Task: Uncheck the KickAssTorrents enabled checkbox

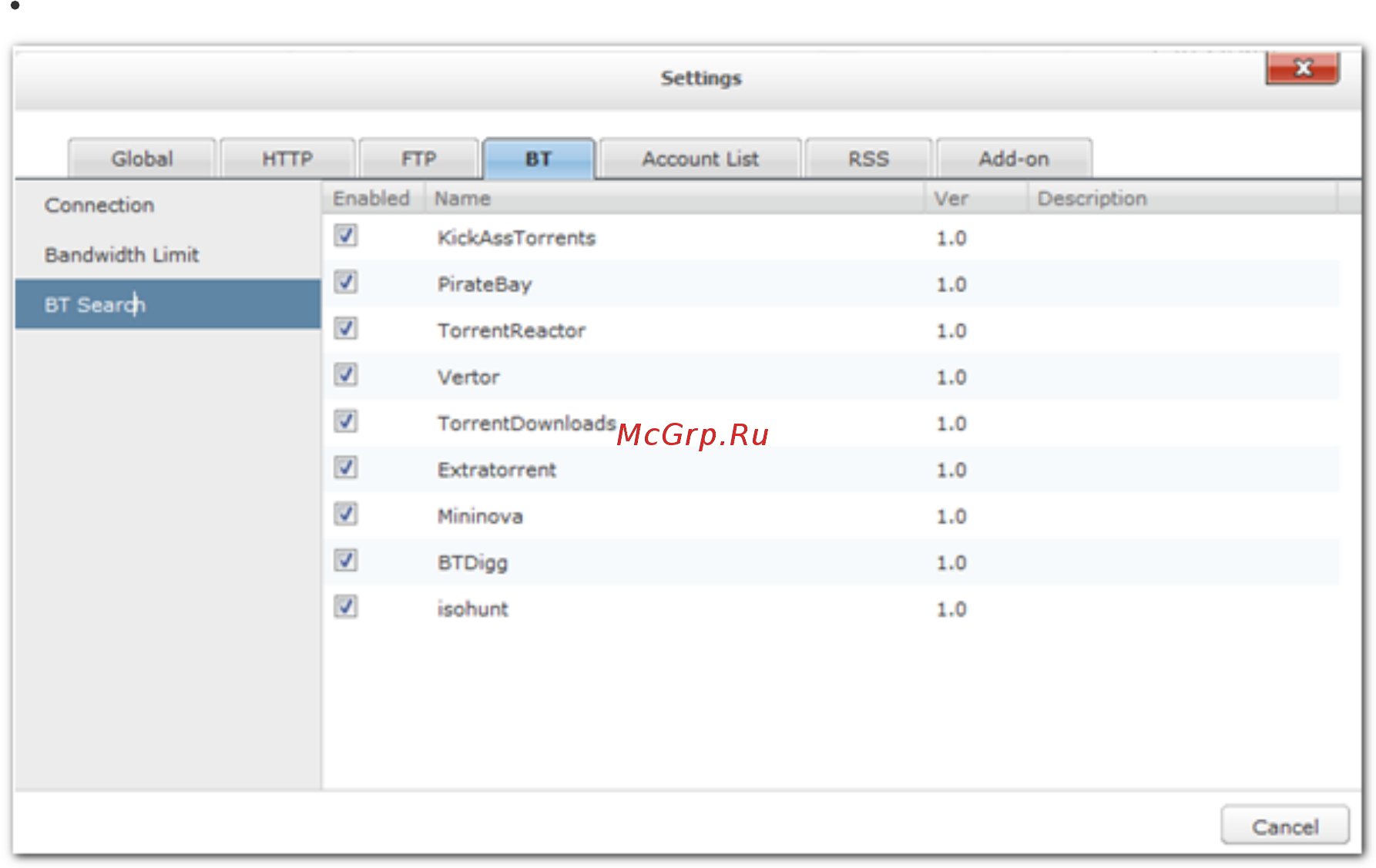Action: tap(346, 236)
